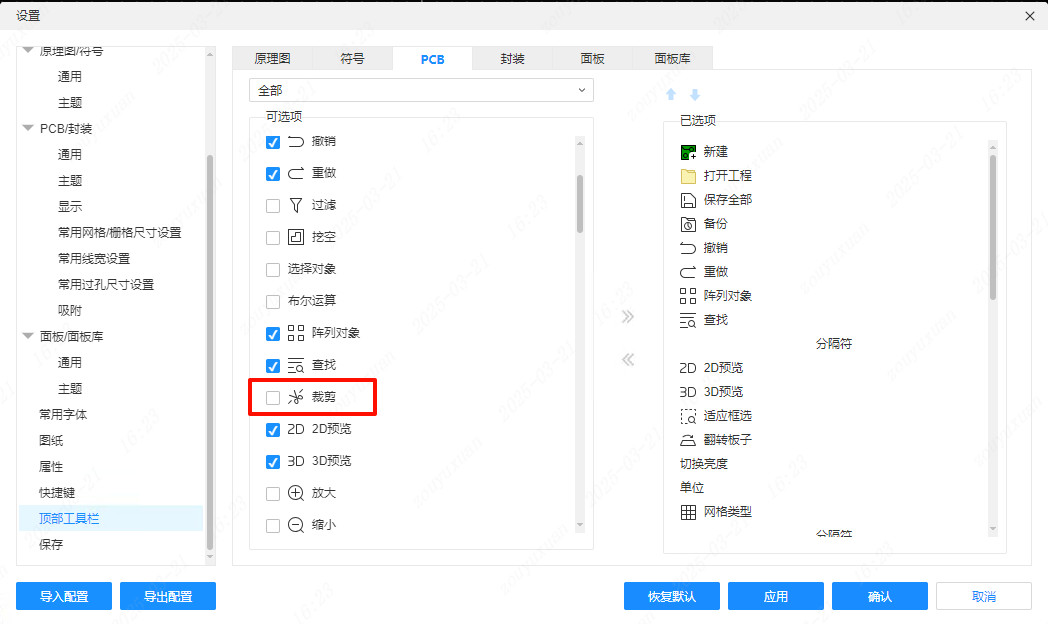
Task: Disable the 撤销 checkbox in 可选项
Action: pyautogui.click(x=272, y=142)
